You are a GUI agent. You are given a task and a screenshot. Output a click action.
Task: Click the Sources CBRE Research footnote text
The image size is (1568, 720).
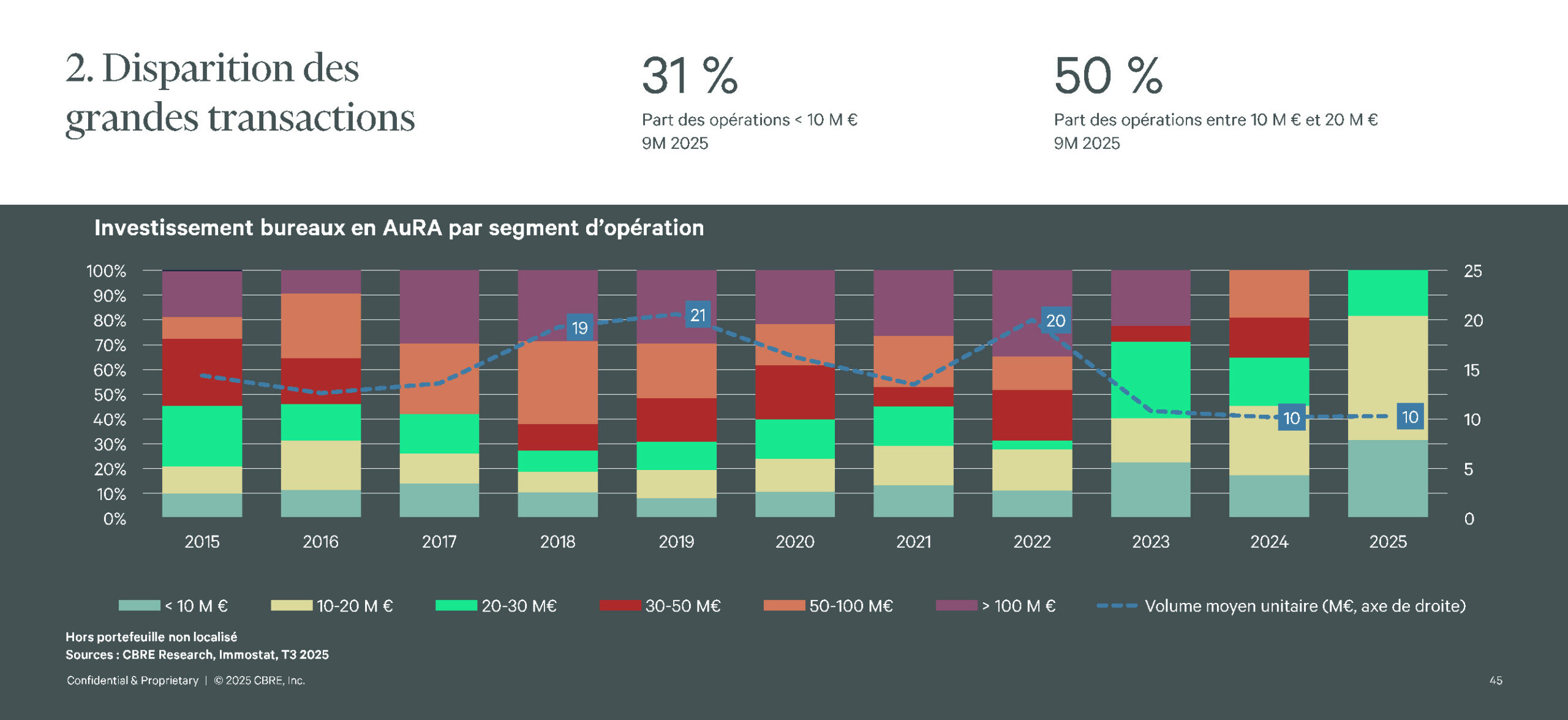point(197,654)
